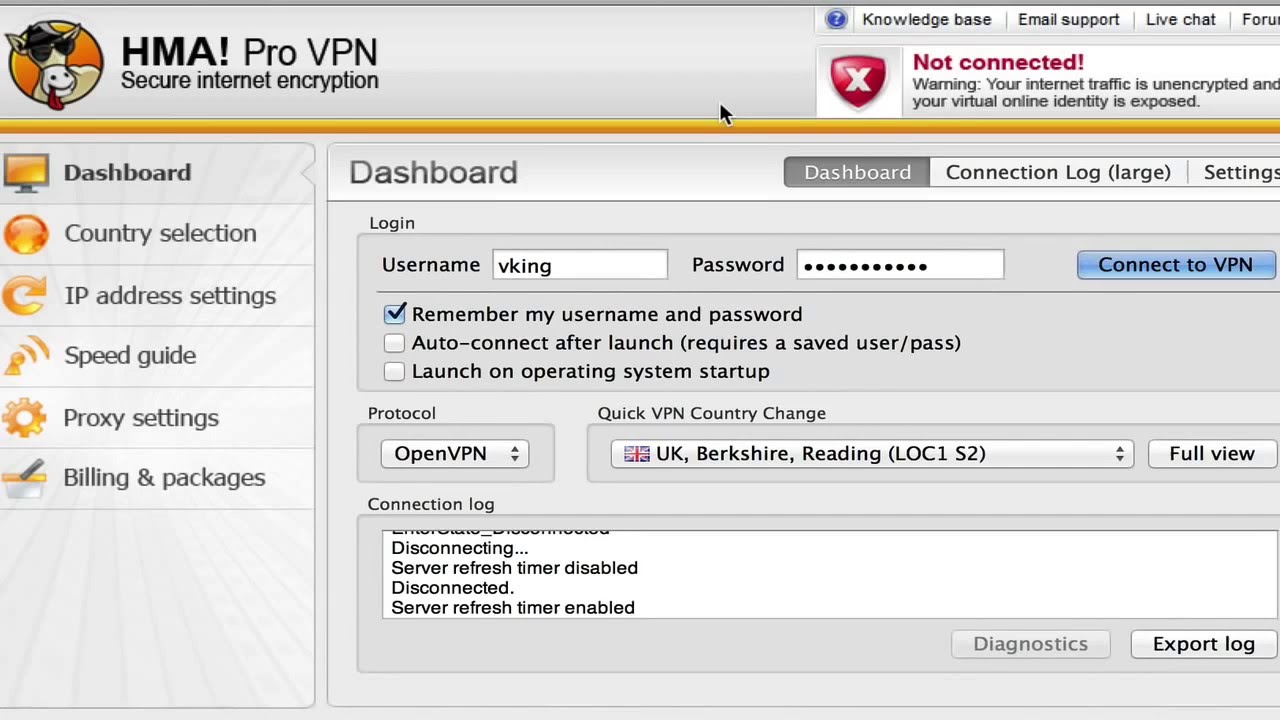The image size is (1280, 720).
Task: Click the Connect to VPN button
Action: coord(1175,265)
